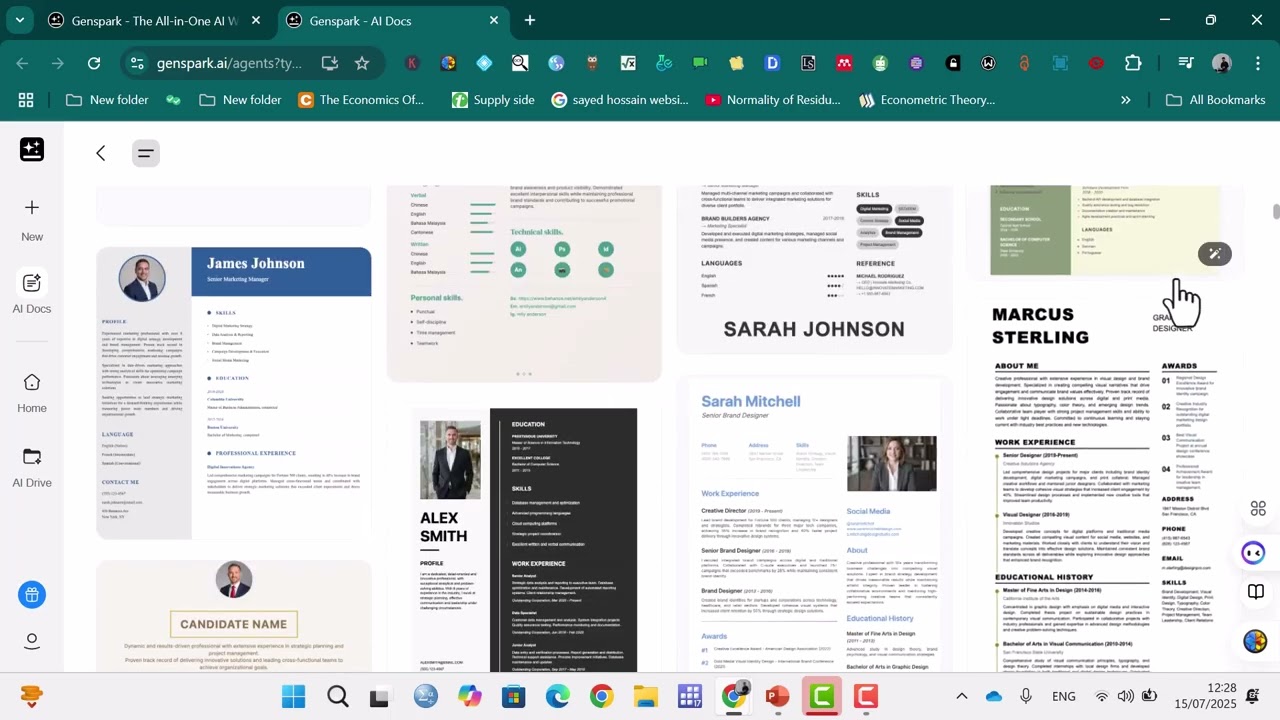1280x720 pixels.
Task: Open the browser extensions puzzle icon
Action: tap(1133, 63)
